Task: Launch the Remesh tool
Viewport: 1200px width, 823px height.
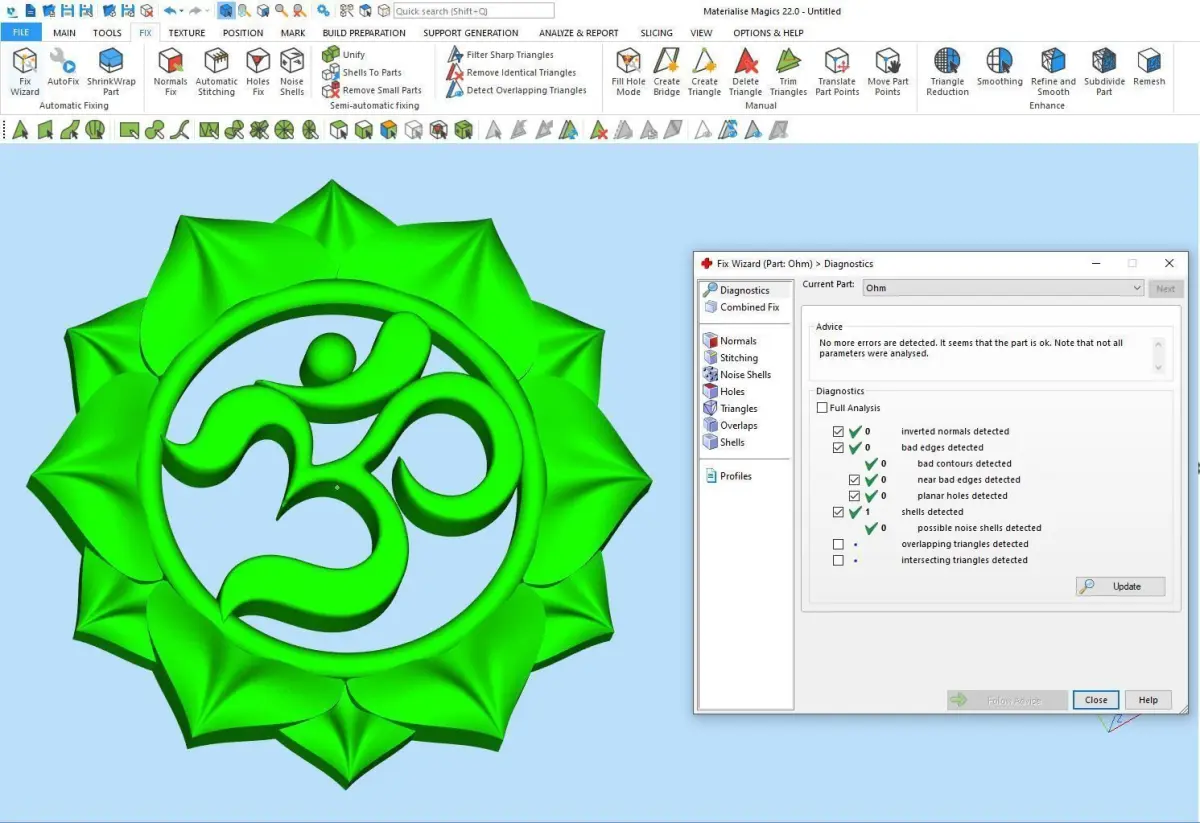Action: [x=1149, y=66]
